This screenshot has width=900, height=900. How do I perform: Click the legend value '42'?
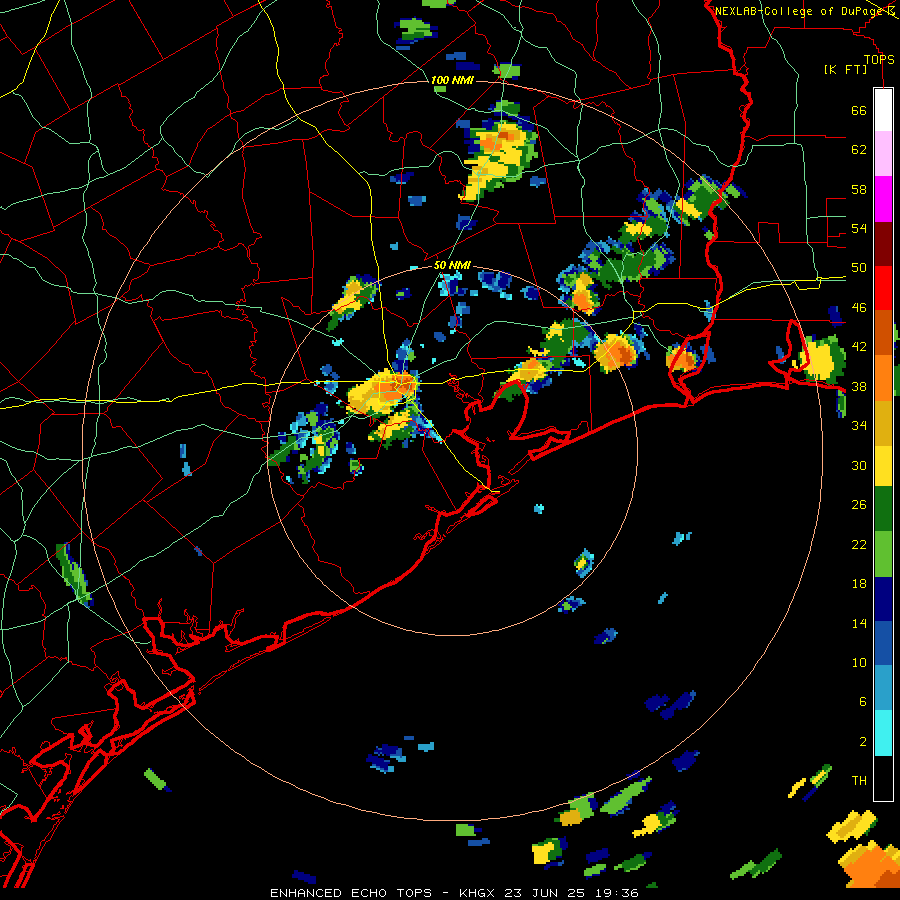(x=859, y=347)
